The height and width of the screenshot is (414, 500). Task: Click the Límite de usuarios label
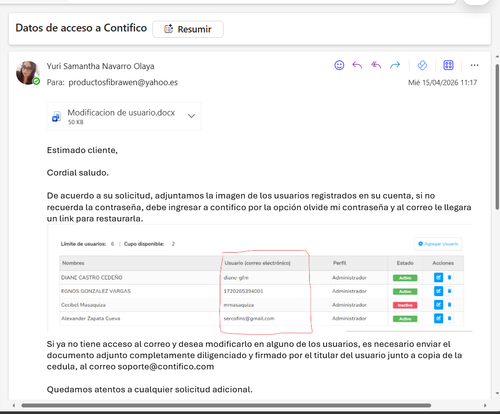pos(83,244)
